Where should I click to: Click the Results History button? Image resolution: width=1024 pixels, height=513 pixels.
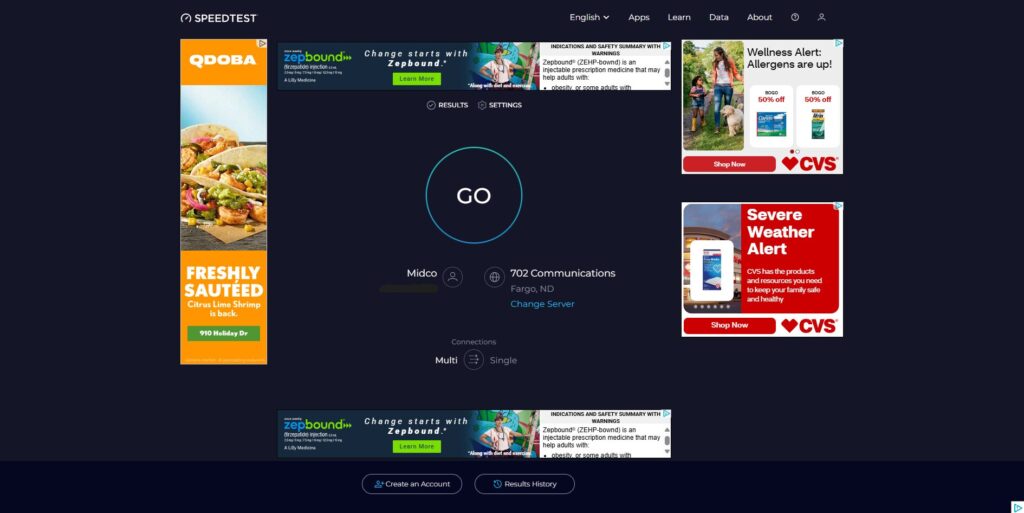click(524, 484)
